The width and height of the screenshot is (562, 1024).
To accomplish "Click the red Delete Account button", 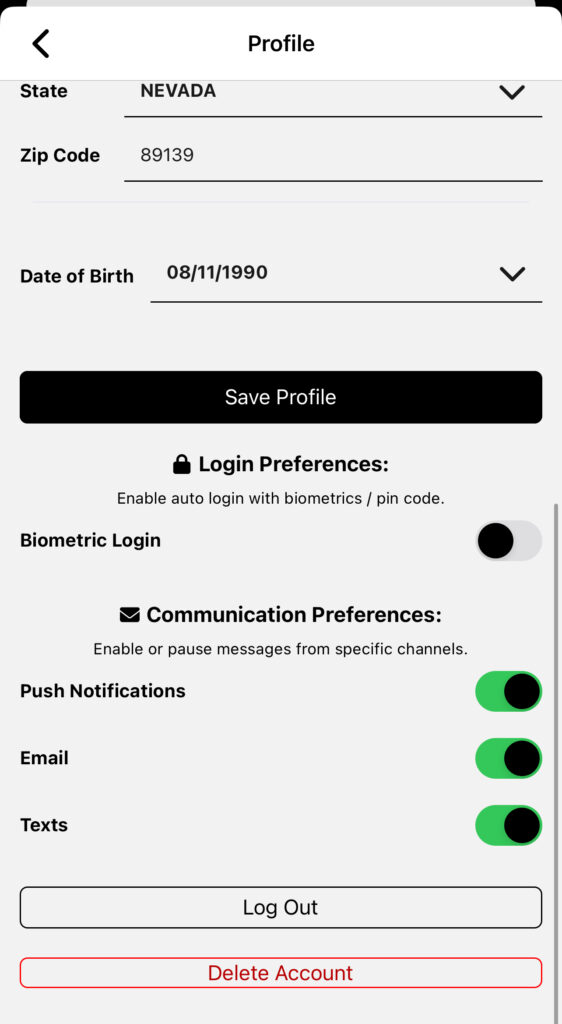I will point(281,972).
